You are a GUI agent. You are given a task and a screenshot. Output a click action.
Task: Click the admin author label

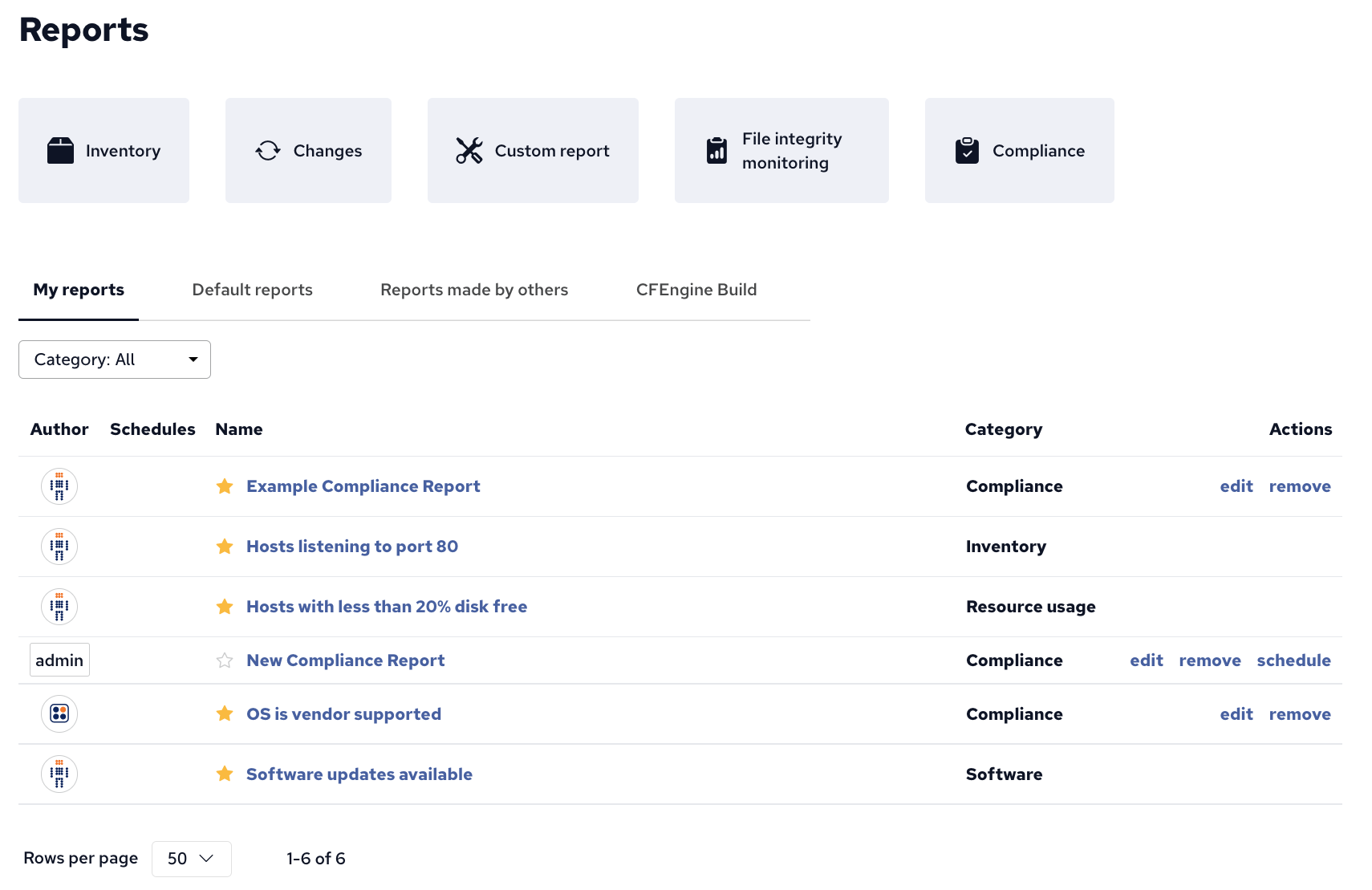coord(59,660)
